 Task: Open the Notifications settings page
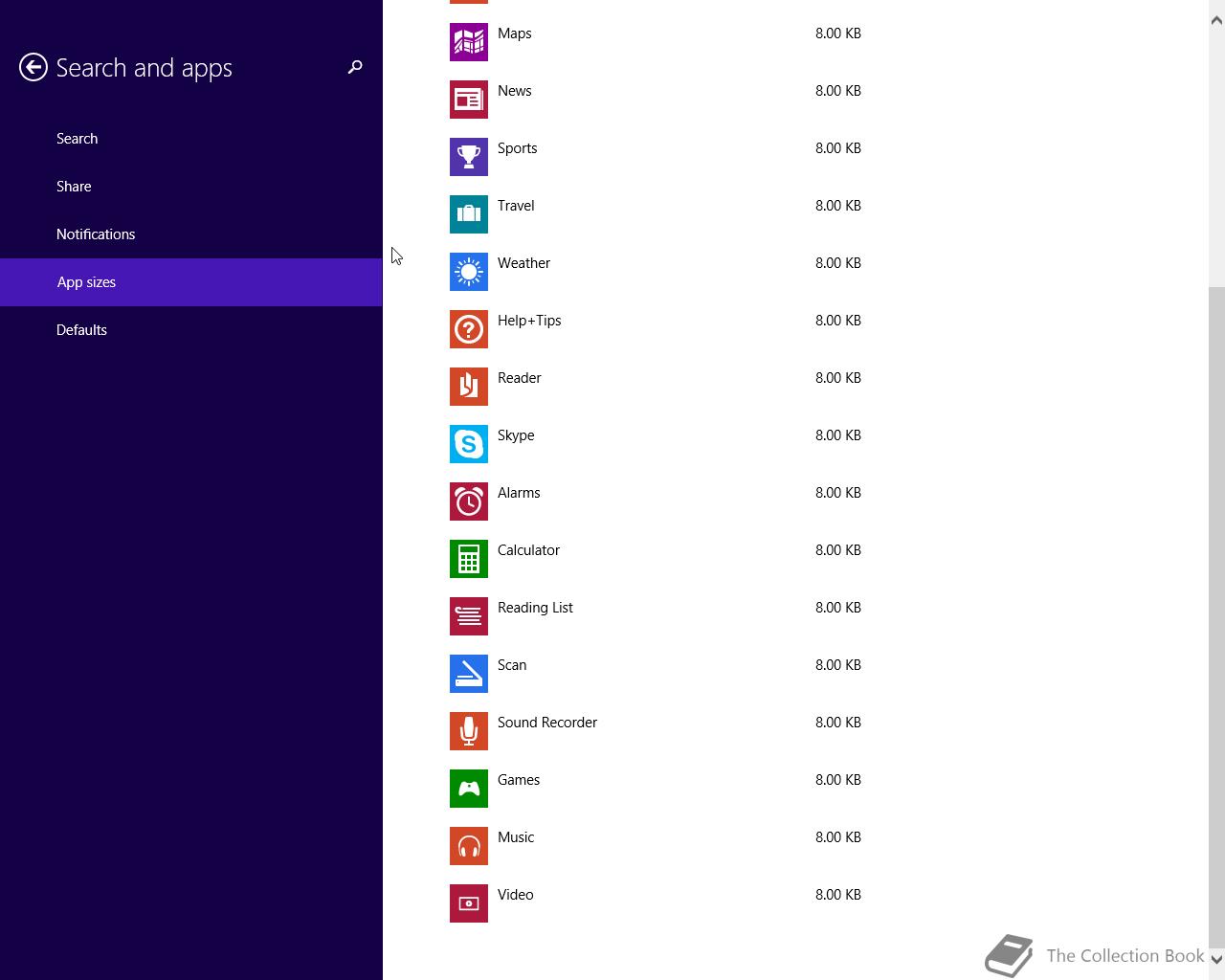[x=191, y=234]
